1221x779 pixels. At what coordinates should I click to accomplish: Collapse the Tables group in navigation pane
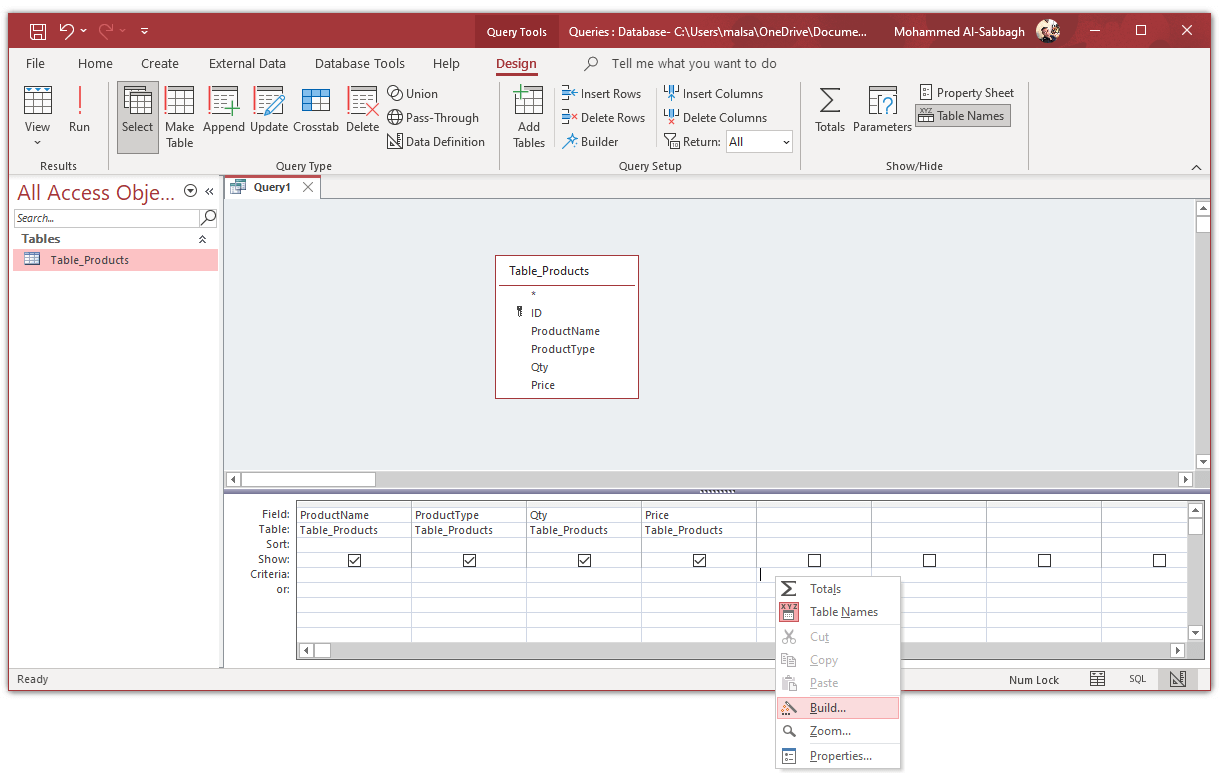(x=202, y=239)
